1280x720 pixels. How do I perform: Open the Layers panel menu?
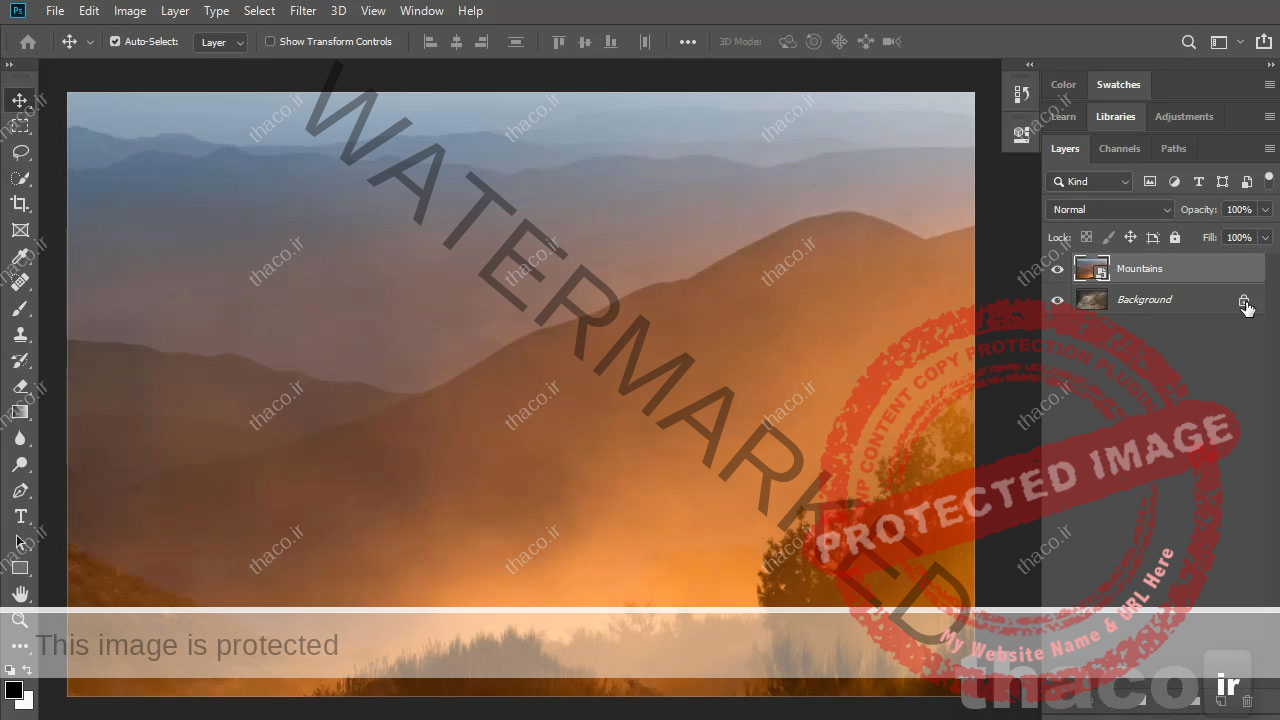pos(1270,148)
